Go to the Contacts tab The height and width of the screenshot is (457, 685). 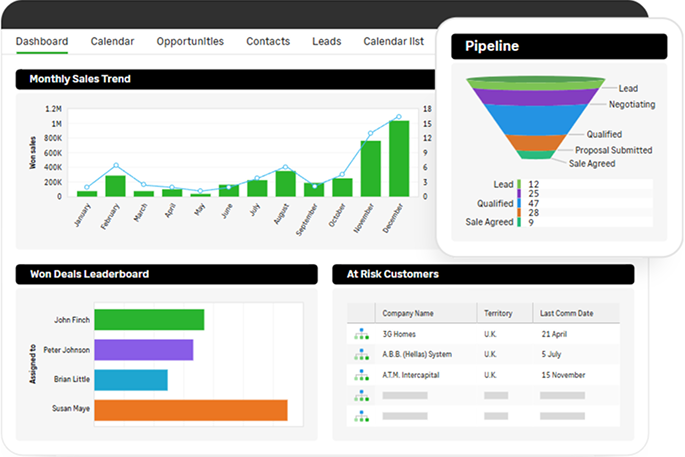pyautogui.click(x=268, y=42)
